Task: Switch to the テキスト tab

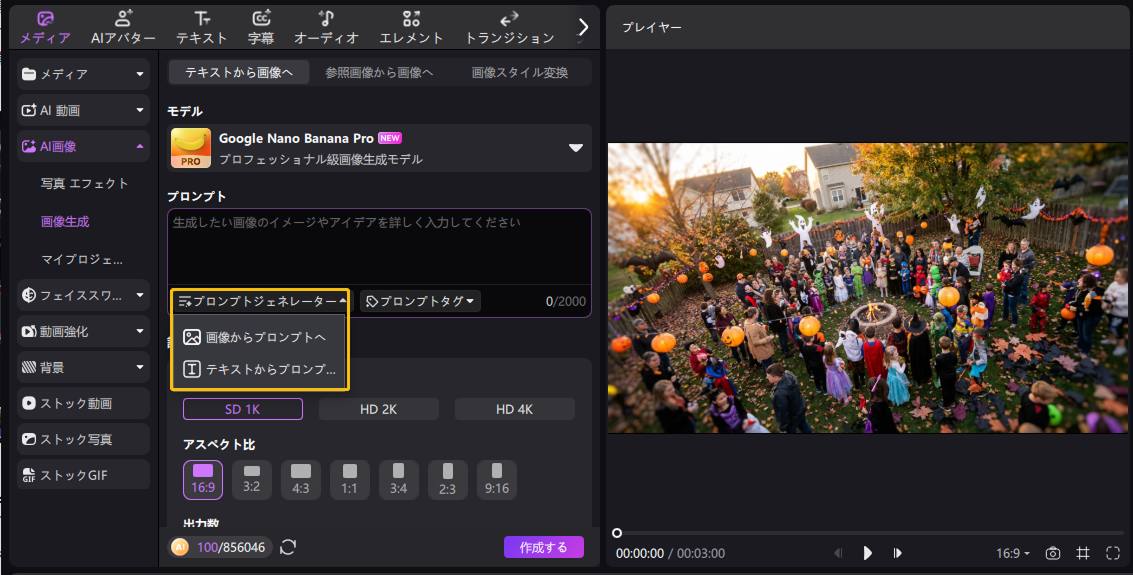Action: [x=202, y=27]
